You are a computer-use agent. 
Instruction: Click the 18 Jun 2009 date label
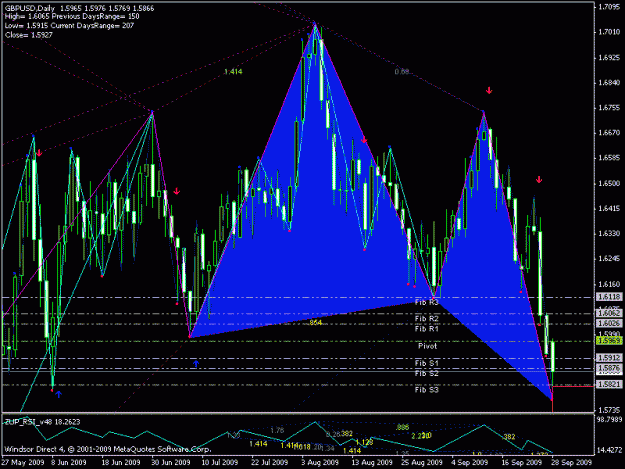(121, 462)
